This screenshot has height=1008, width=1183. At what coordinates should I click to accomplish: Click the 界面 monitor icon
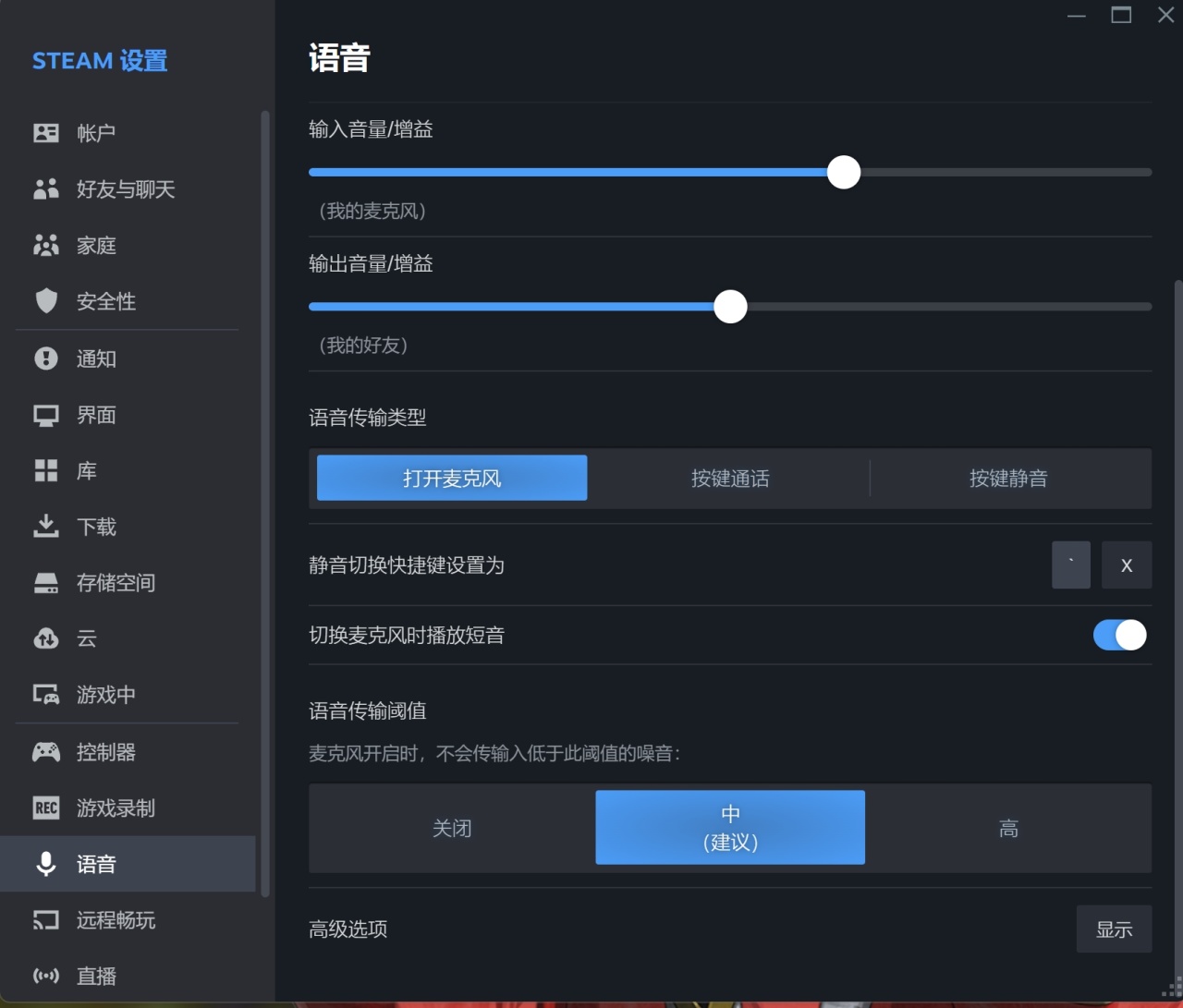click(46, 416)
